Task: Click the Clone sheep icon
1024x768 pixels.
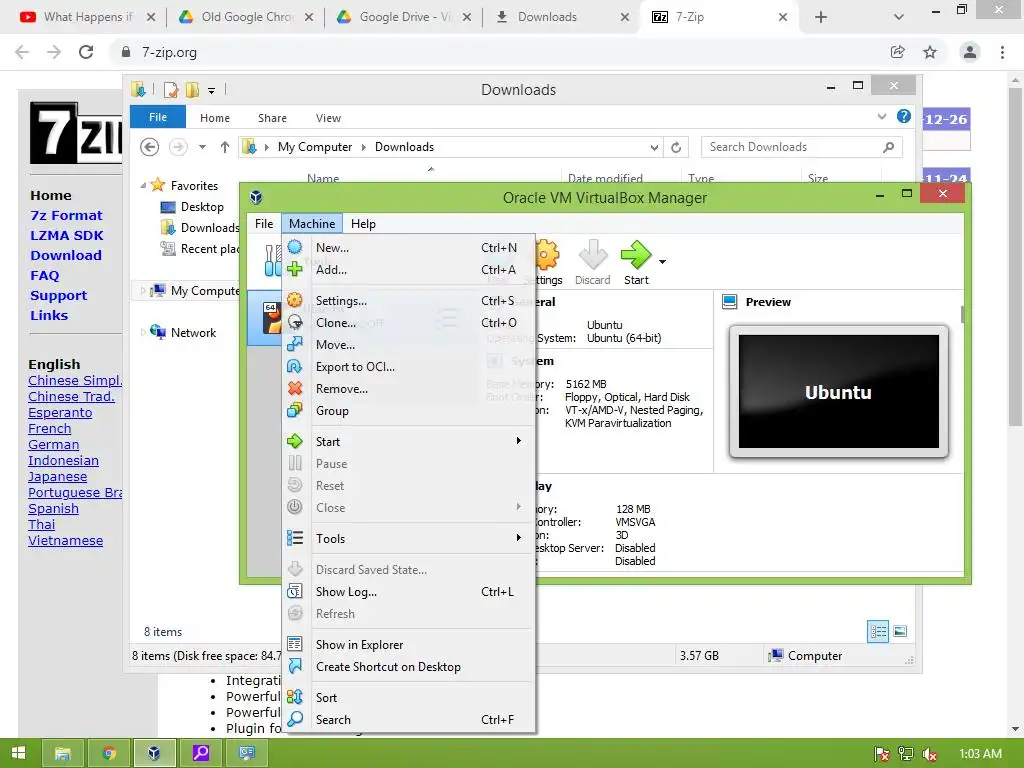Action: (295, 323)
